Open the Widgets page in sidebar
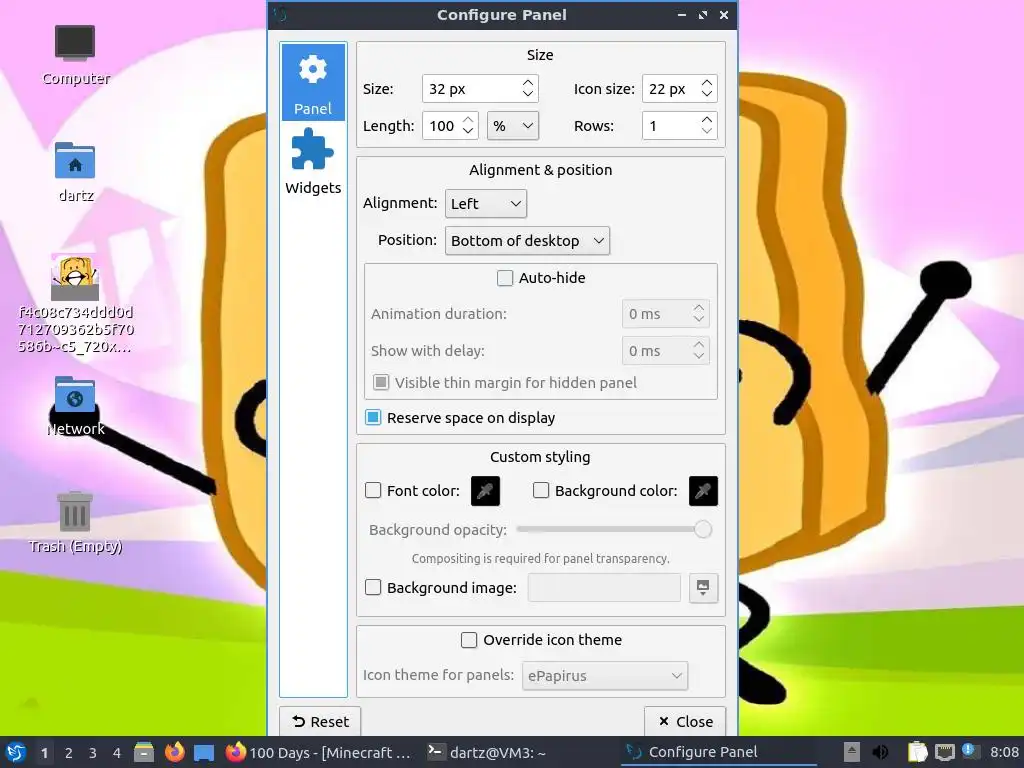 [313, 161]
